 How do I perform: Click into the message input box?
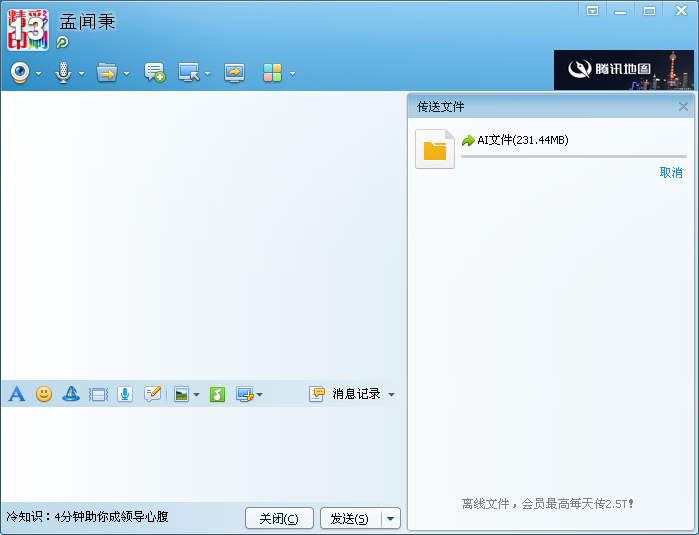click(203, 454)
